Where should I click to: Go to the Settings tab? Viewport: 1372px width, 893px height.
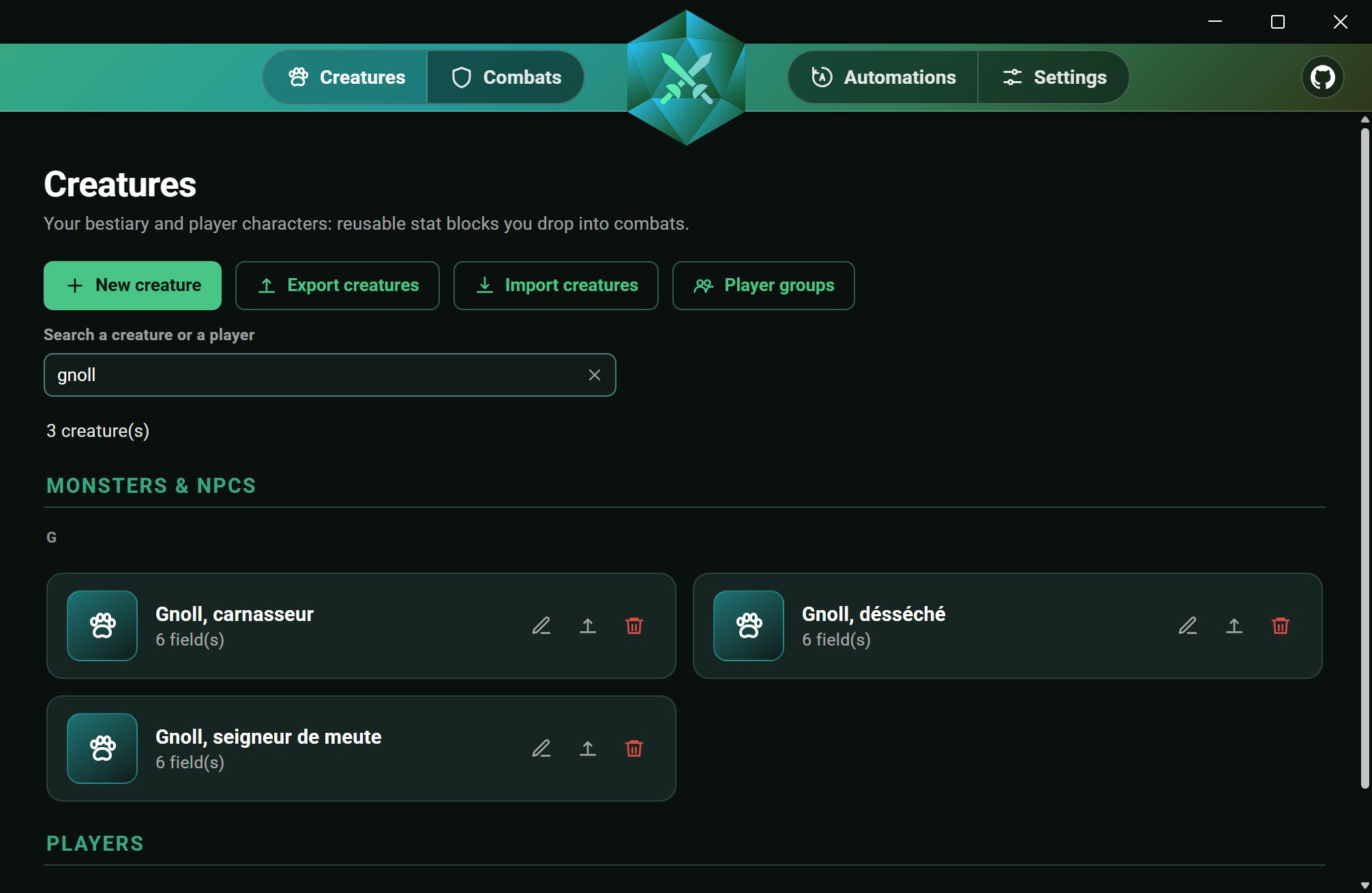(1054, 78)
